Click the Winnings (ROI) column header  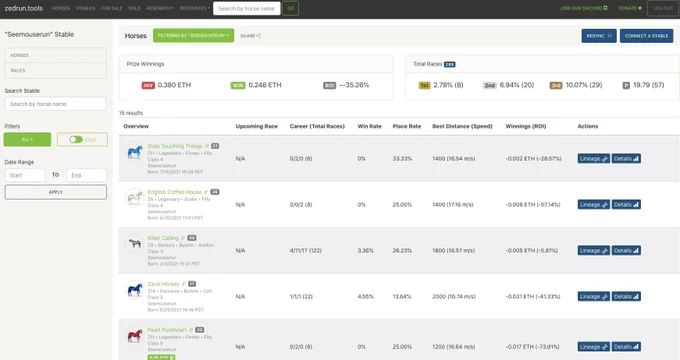(526, 126)
